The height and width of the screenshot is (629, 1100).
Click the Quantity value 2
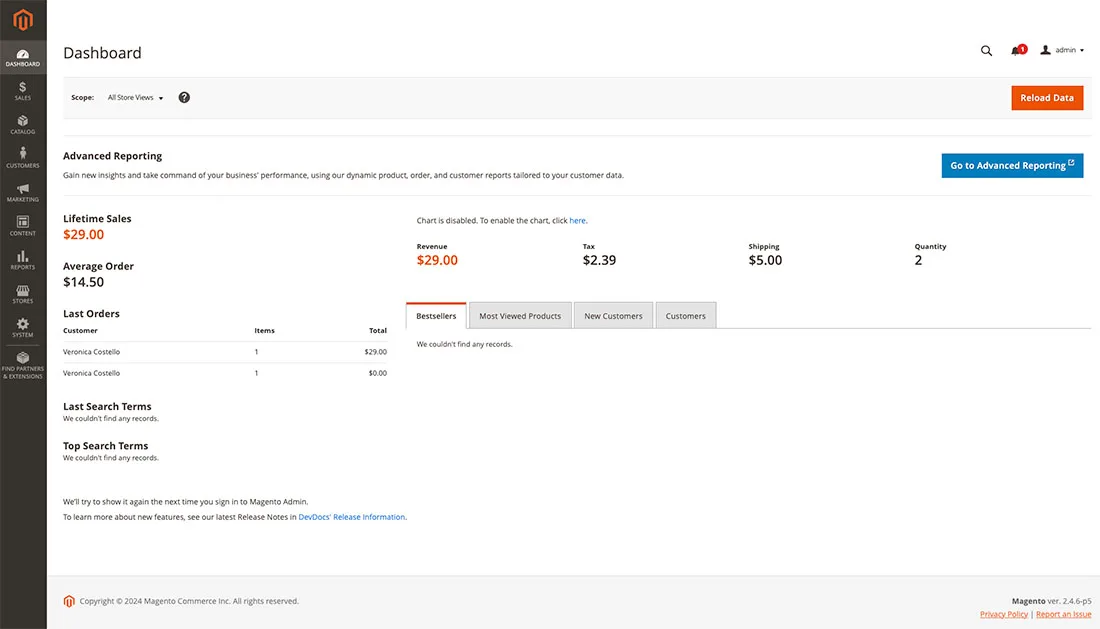918,260
